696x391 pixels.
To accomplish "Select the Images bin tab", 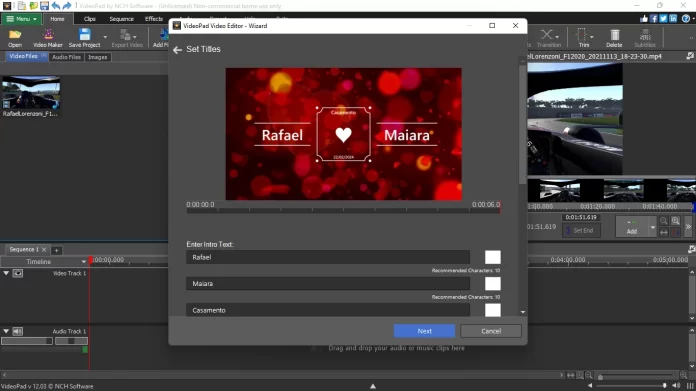I will (x=98, y=57).
